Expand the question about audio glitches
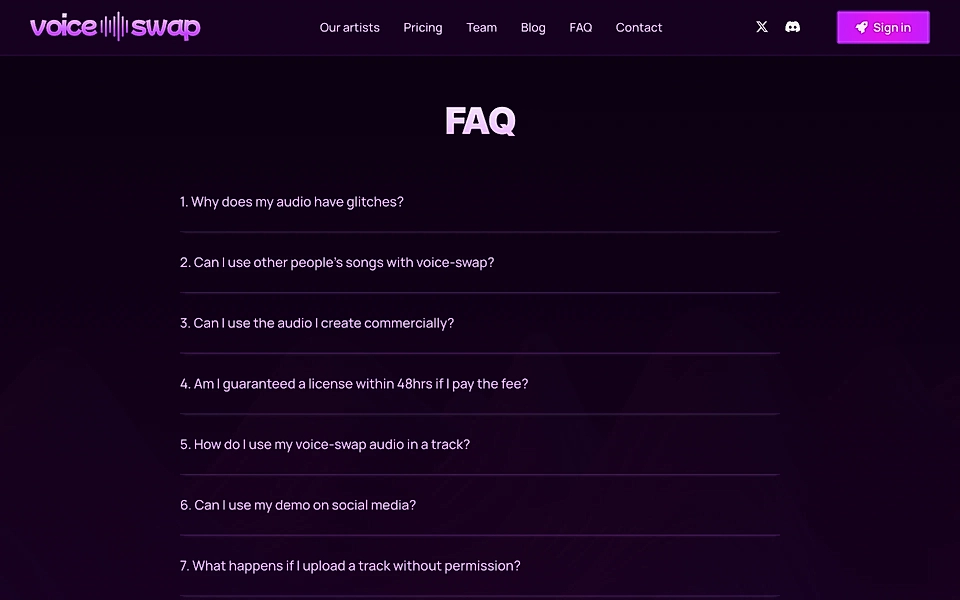The image size is (960, 600). [292, 202]
